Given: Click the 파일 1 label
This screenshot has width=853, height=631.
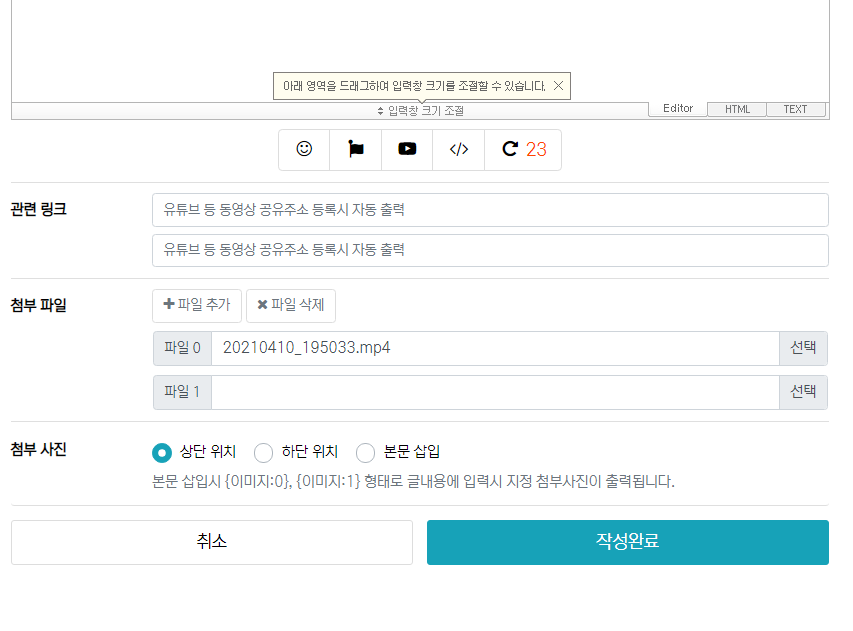Looking at the screenshot, I should point(182,392).
